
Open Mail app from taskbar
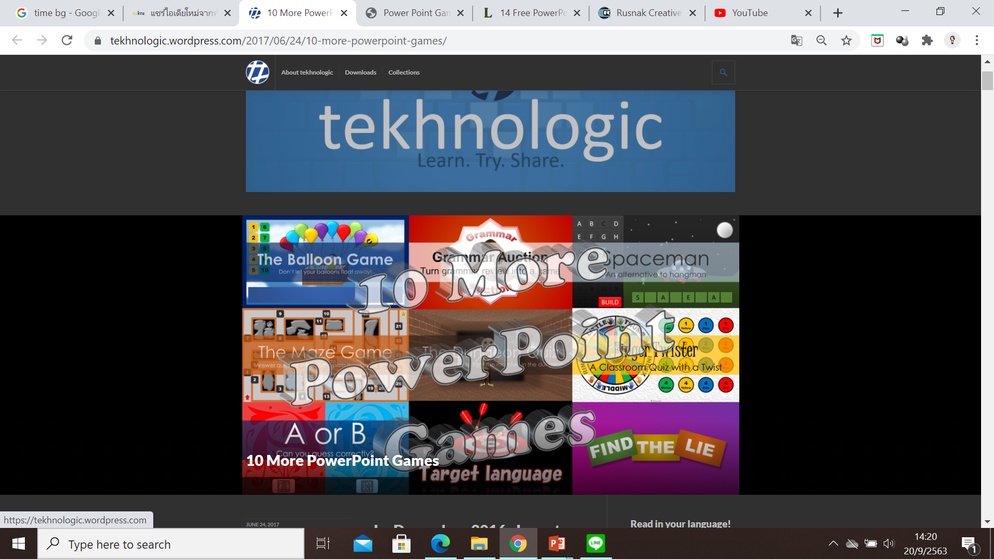363,543
